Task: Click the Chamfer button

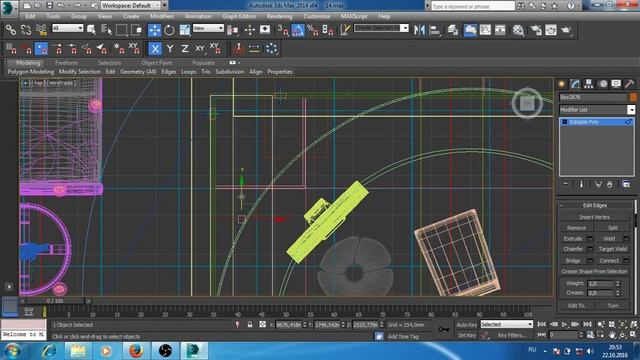Action: [x=573, y=249]
